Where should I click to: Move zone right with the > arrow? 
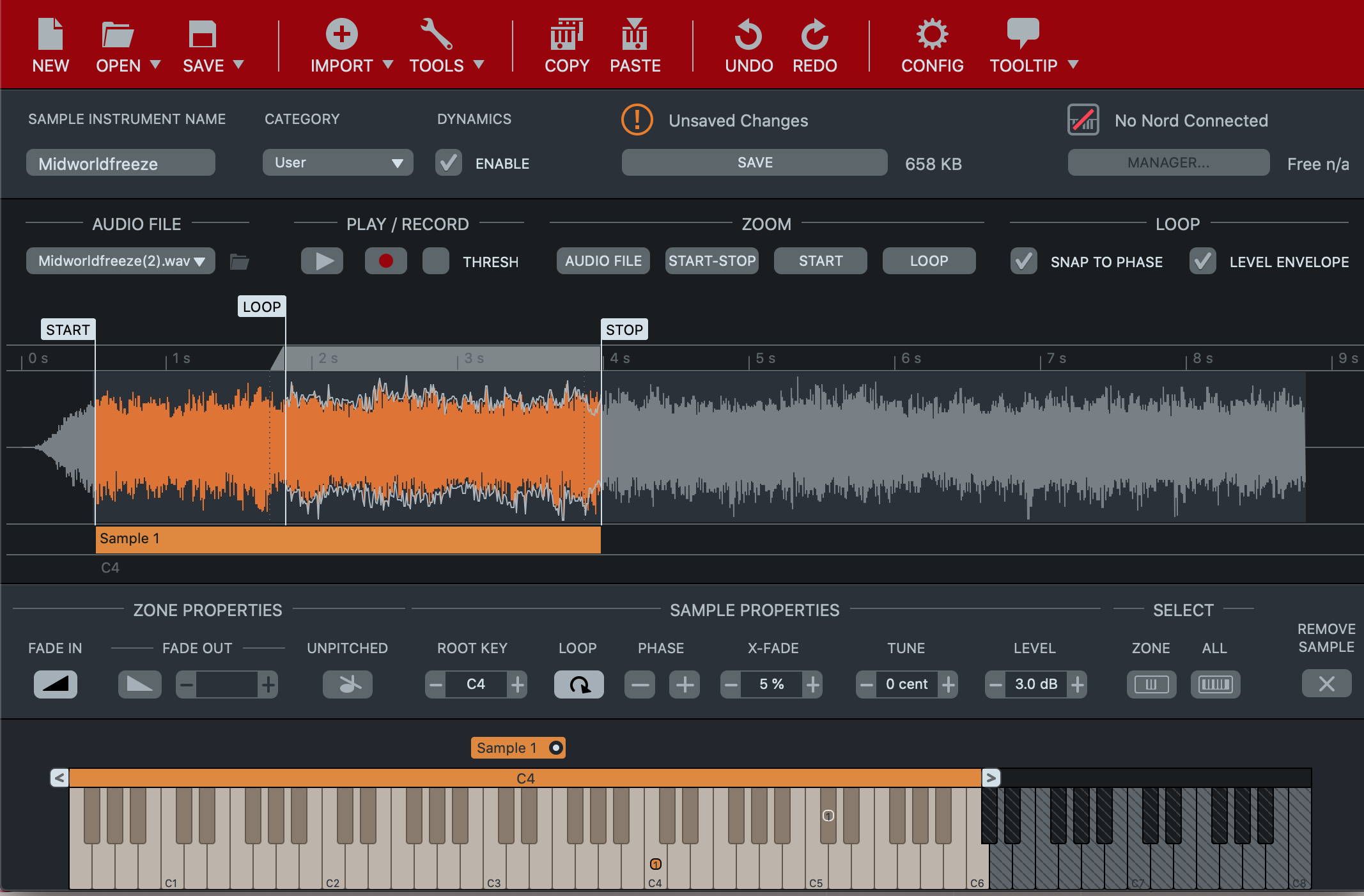(991, 778)
